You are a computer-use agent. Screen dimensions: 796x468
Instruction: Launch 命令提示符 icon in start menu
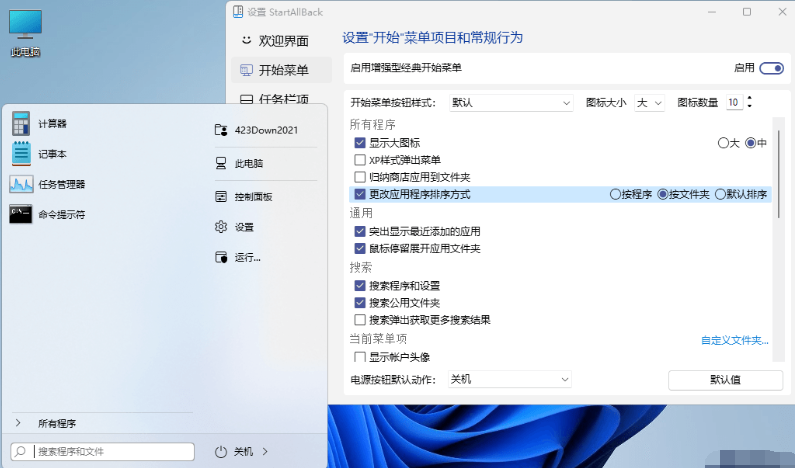point(21,214)
